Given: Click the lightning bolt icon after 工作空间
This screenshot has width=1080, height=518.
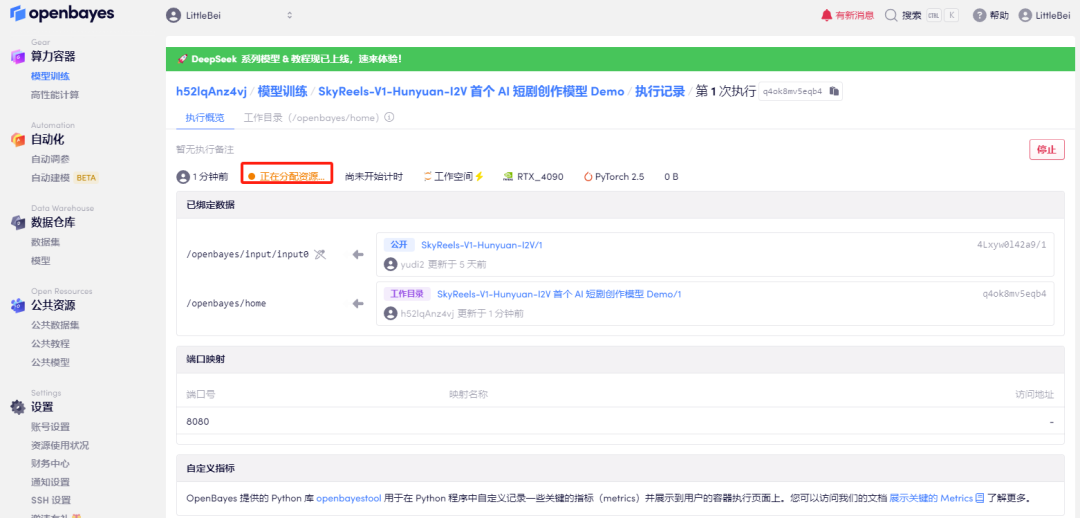Looking at the screenshot, I should point(479,176).
